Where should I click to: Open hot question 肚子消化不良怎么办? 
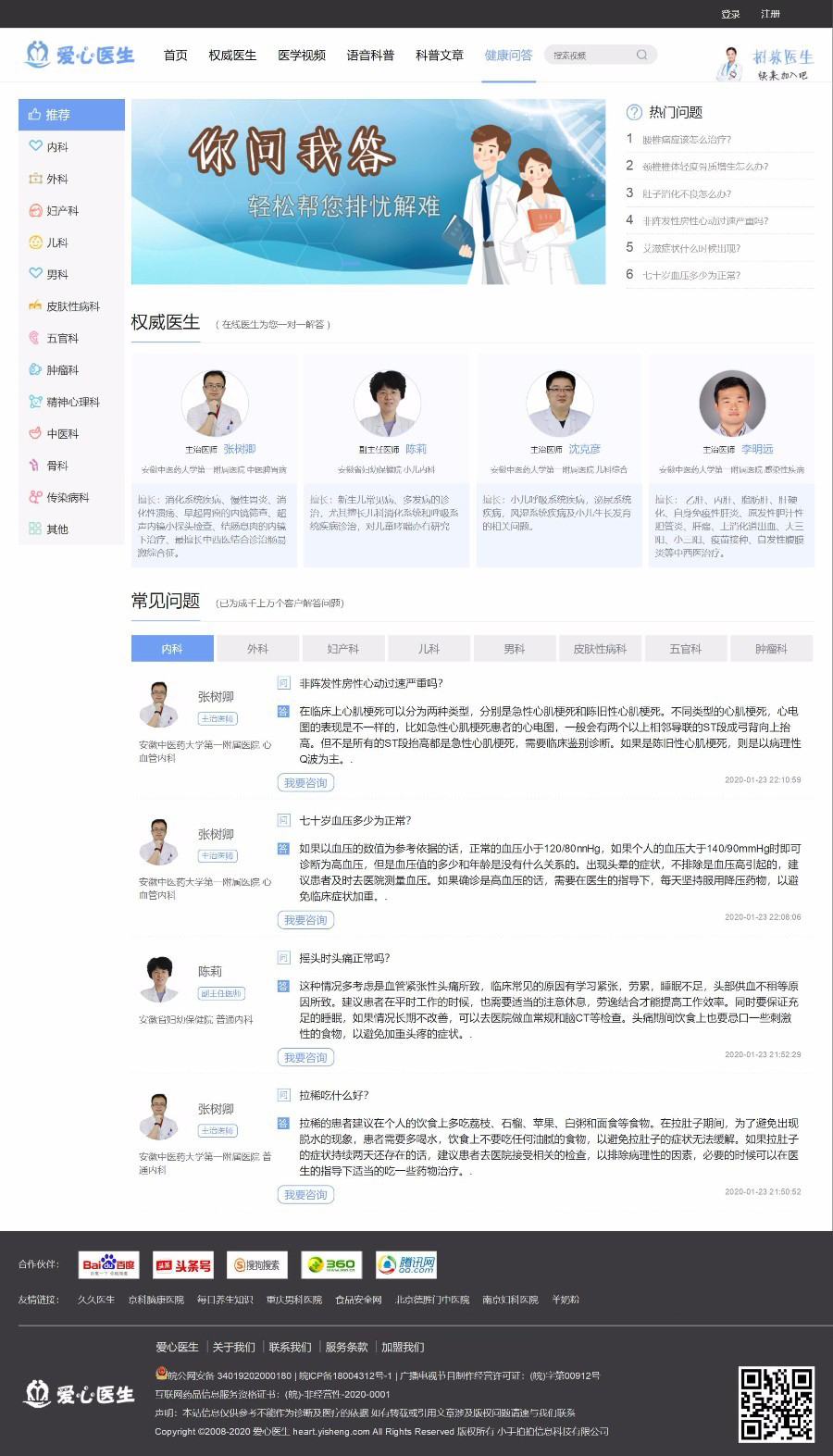(687, 193)
